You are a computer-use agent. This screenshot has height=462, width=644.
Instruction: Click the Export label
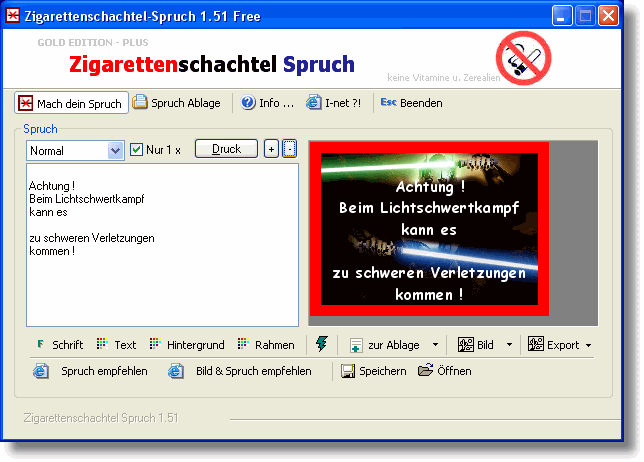click(563, 345)
